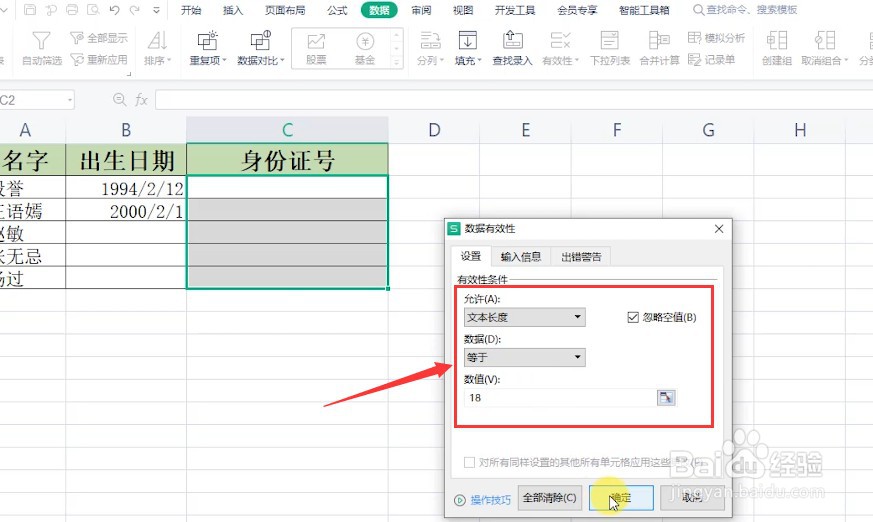Click the 模拟分析 what-if analysis button
The image size is (873, 522).
coord(717,38)
